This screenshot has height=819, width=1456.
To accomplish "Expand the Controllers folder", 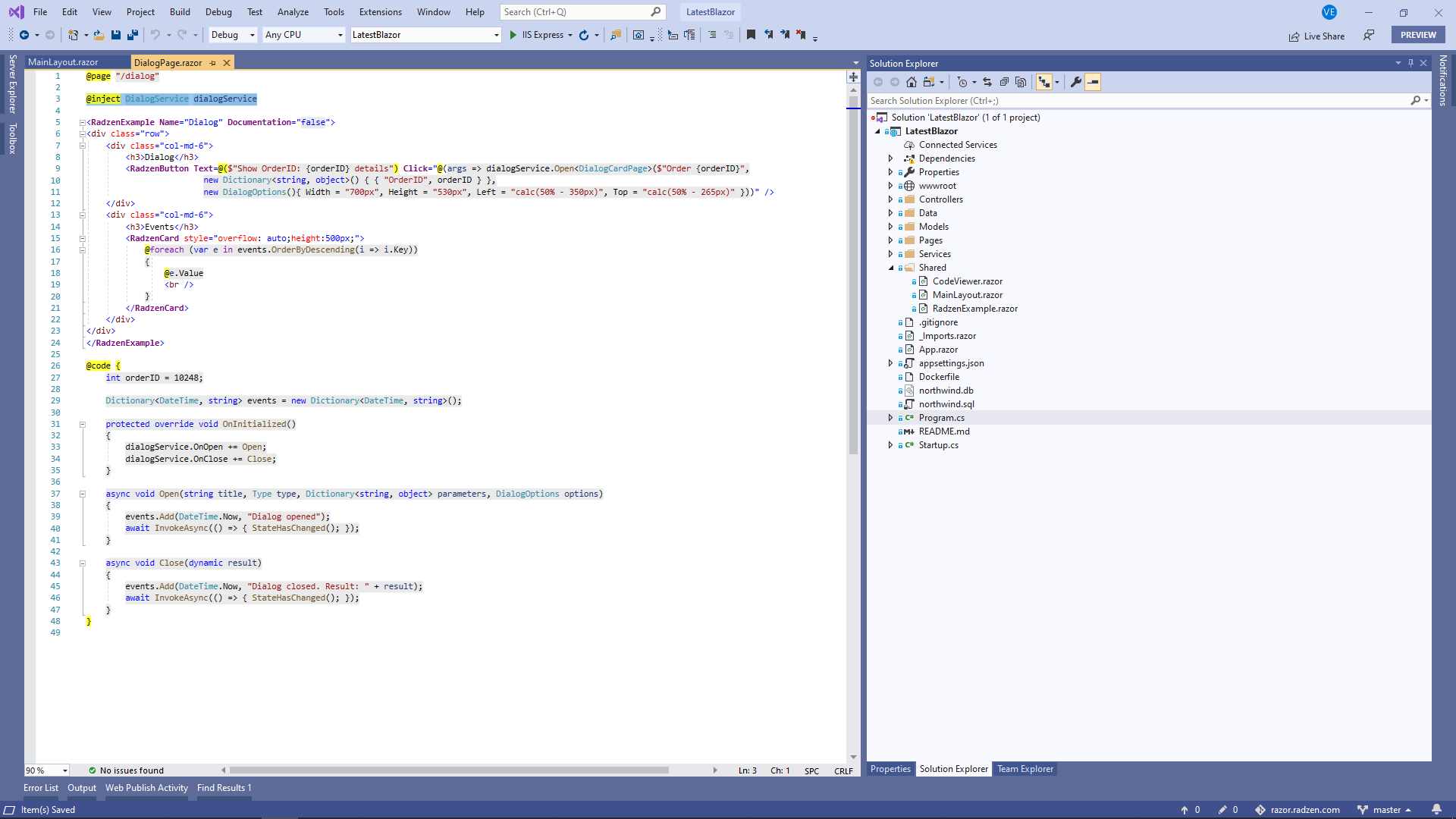I will pyautogui.click(x=890, y=199).
